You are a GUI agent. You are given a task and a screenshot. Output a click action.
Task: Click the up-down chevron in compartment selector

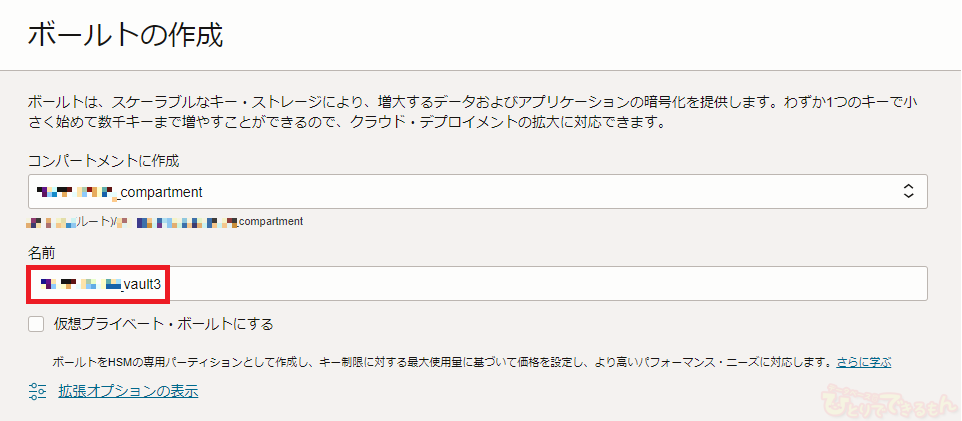[x=908, y=191]
